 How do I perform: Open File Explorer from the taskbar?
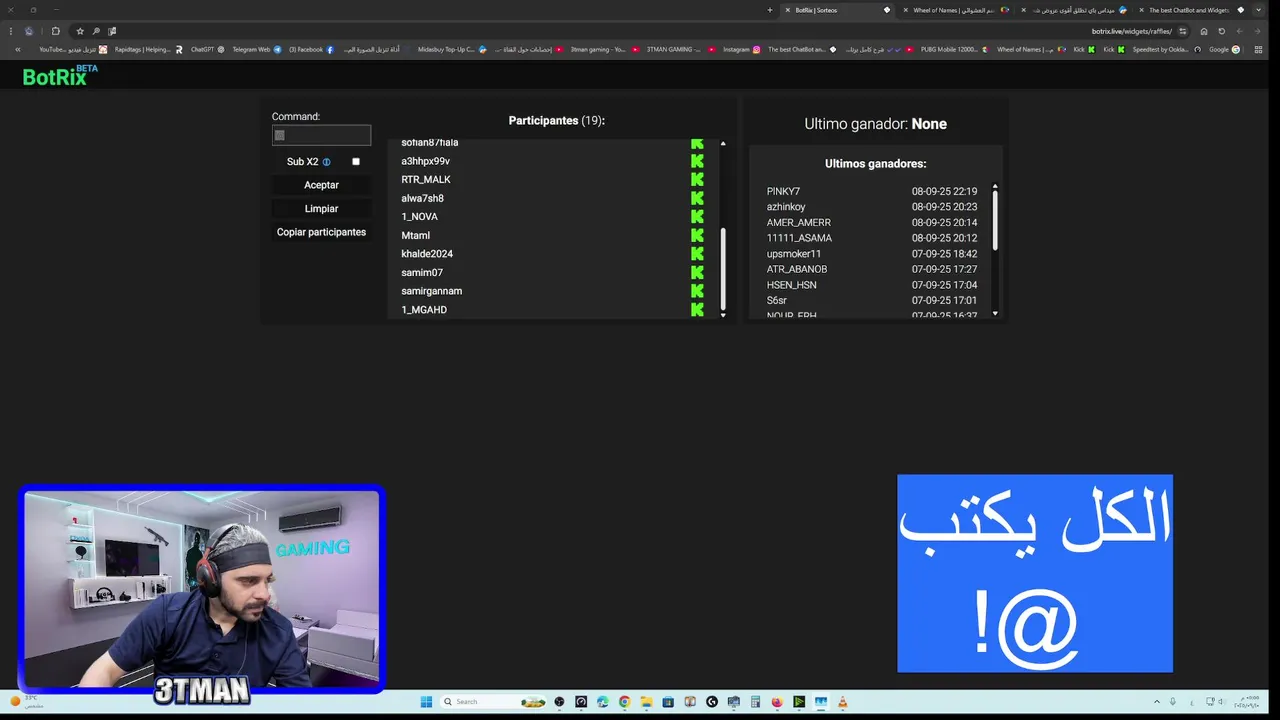coord(647,702)
